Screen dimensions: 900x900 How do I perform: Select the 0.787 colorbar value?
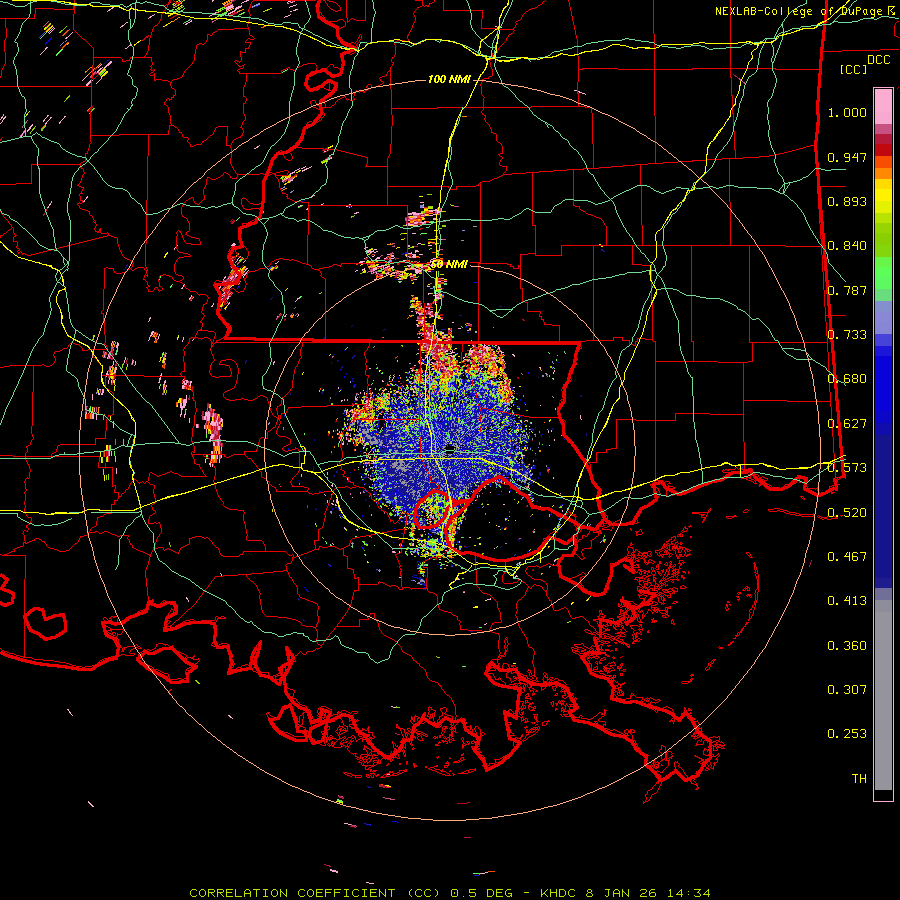click(847, 290)
